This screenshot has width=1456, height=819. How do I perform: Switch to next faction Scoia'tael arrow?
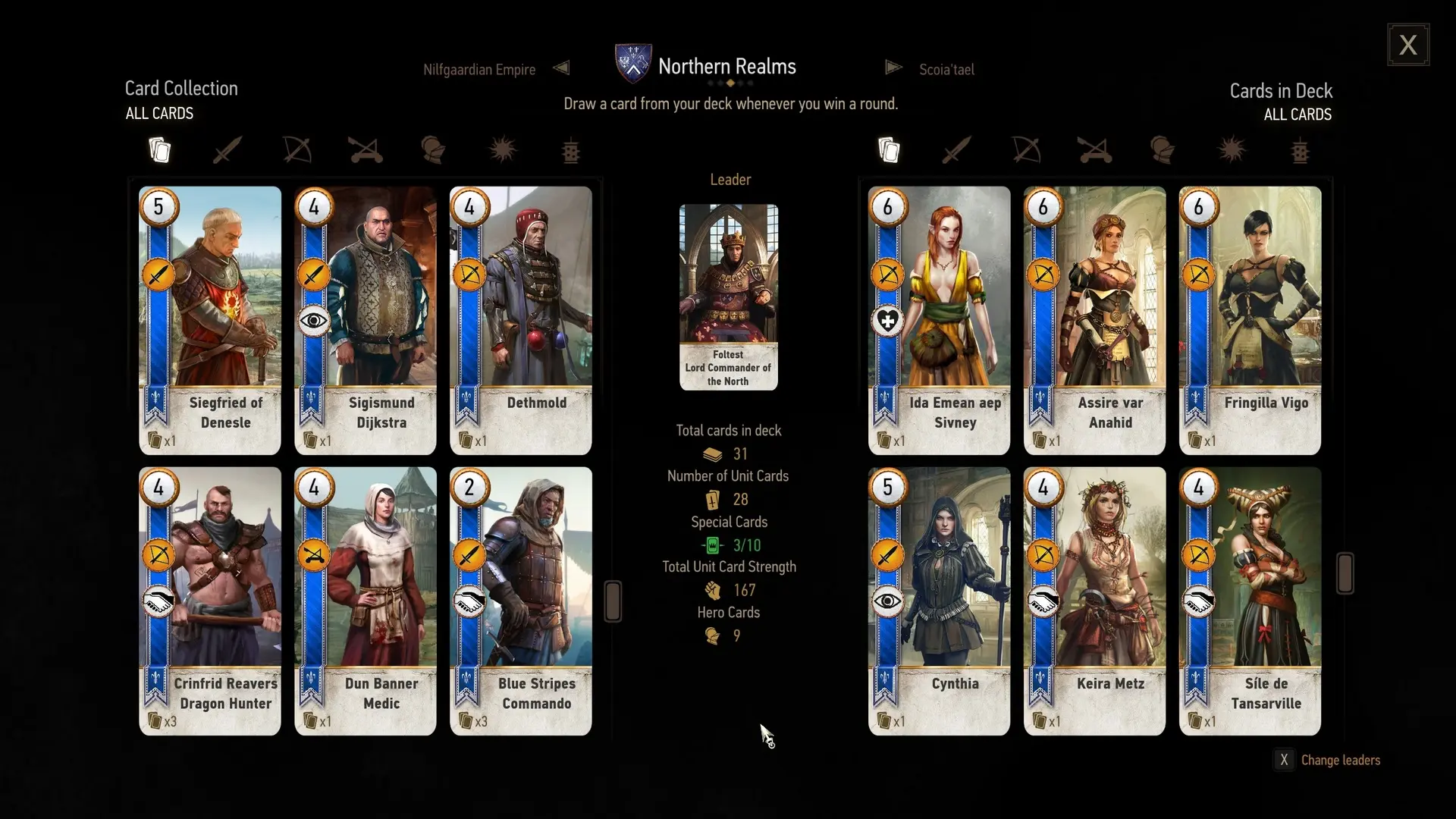(893, 68)
